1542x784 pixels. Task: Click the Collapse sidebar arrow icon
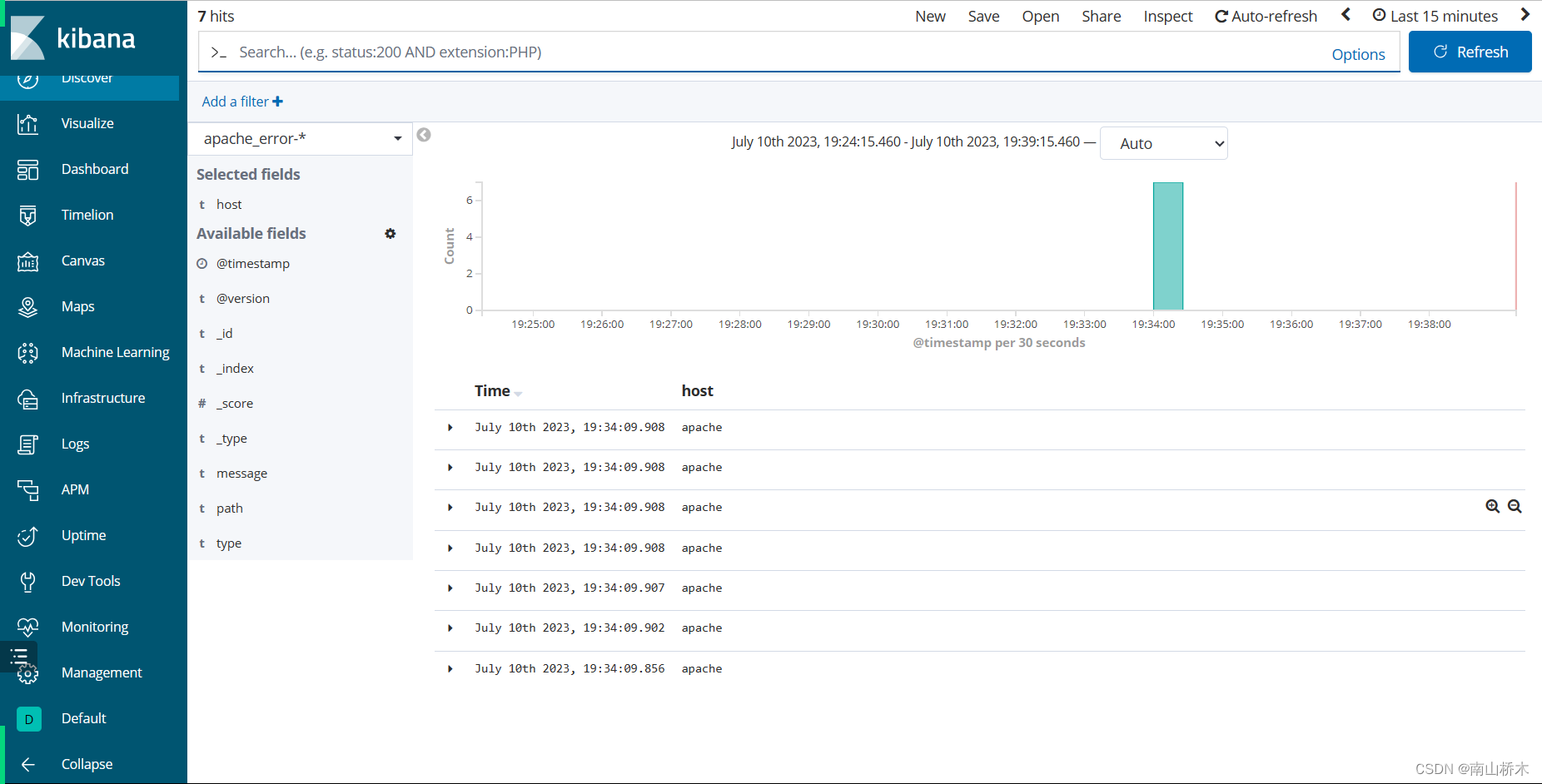(27, 765)
